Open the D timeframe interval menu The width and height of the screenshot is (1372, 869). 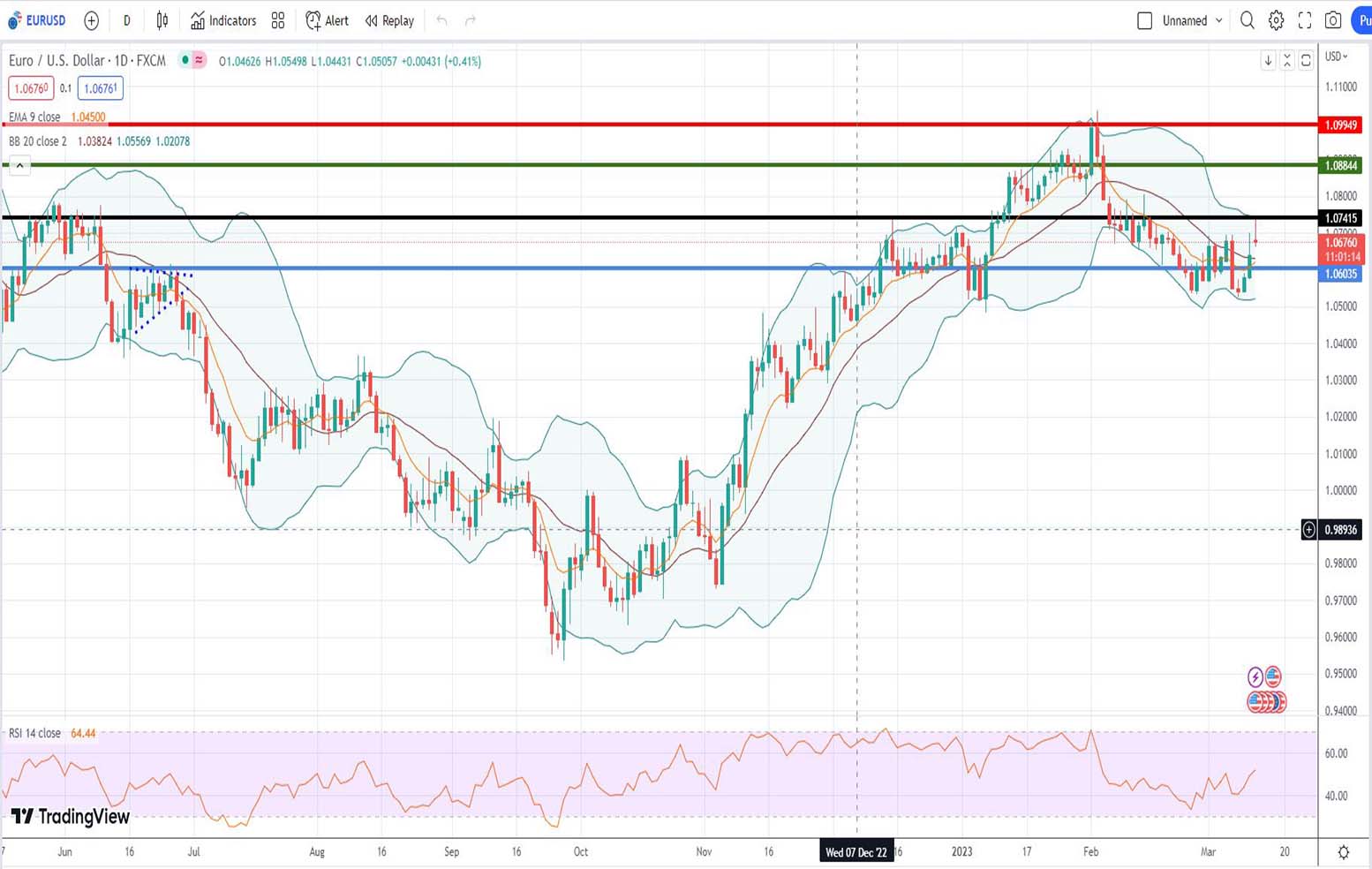[126, 20]
